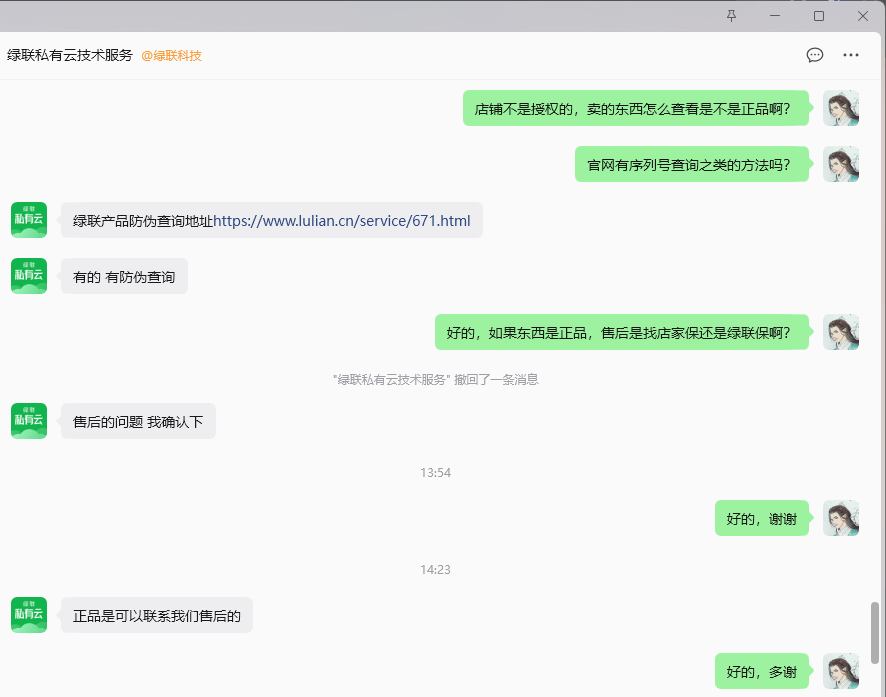Click user avatar beside 好的，多谢 message
The height and width of the screenshot is (697, 886).
click(x=841, y=671)
